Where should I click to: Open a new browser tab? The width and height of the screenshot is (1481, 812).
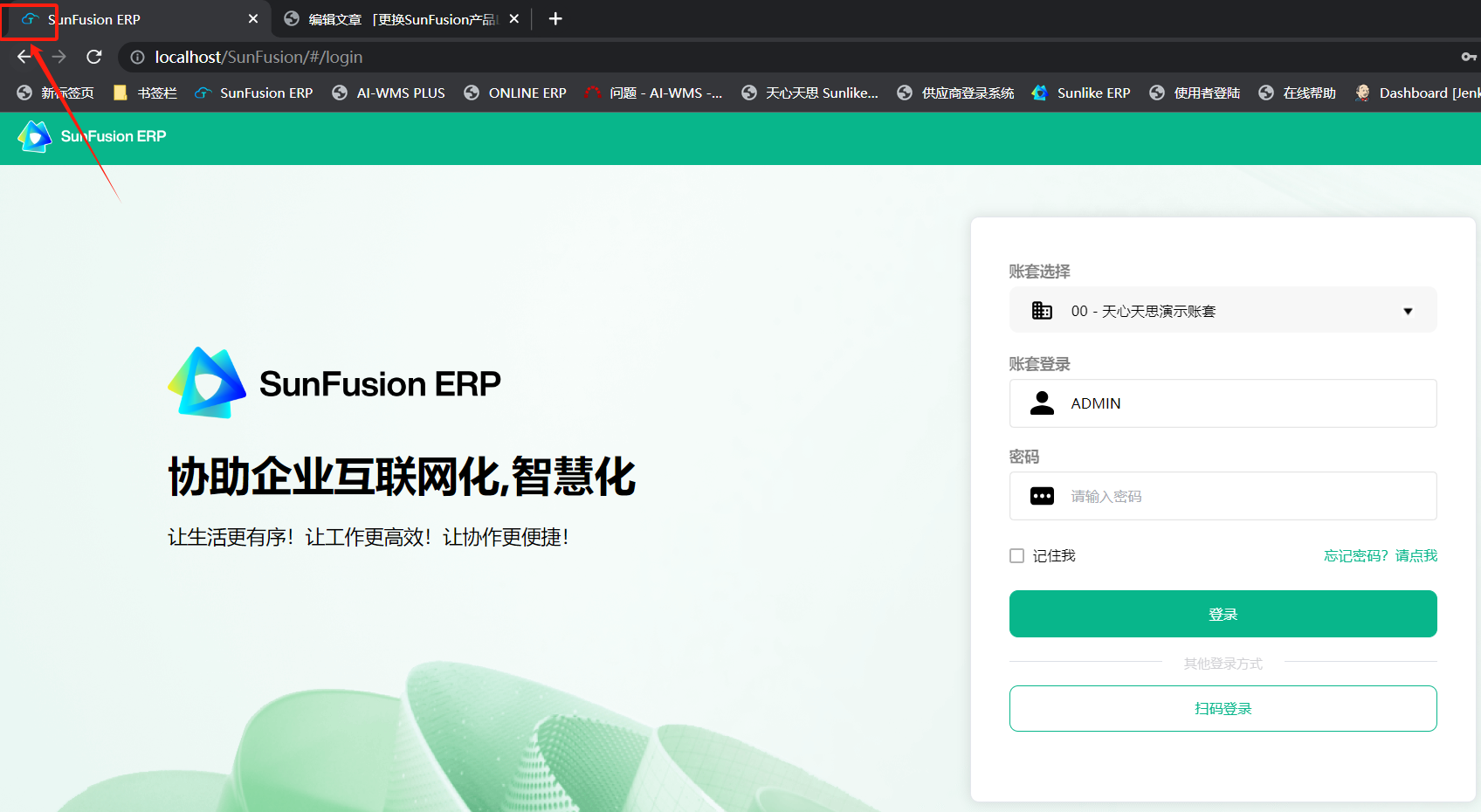555,19
